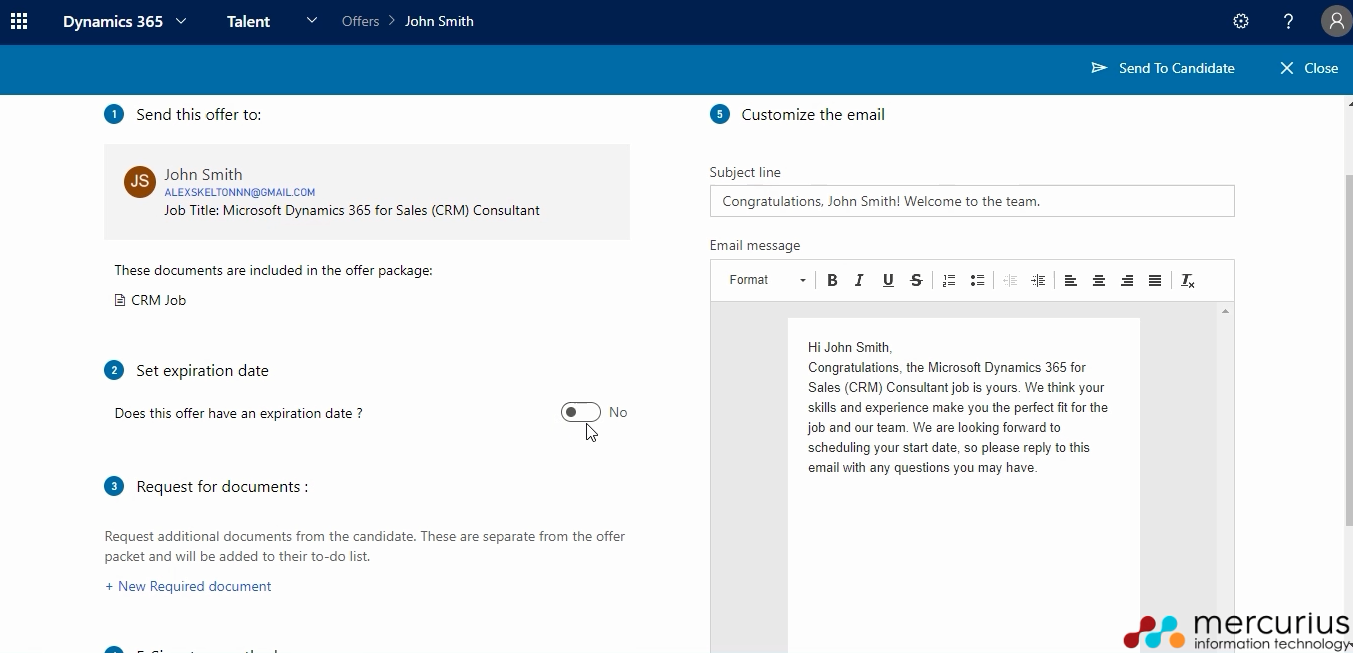Add a New Required document
Image resolution: width=1353 pixels, height=653 pixels.
[188, 586]
